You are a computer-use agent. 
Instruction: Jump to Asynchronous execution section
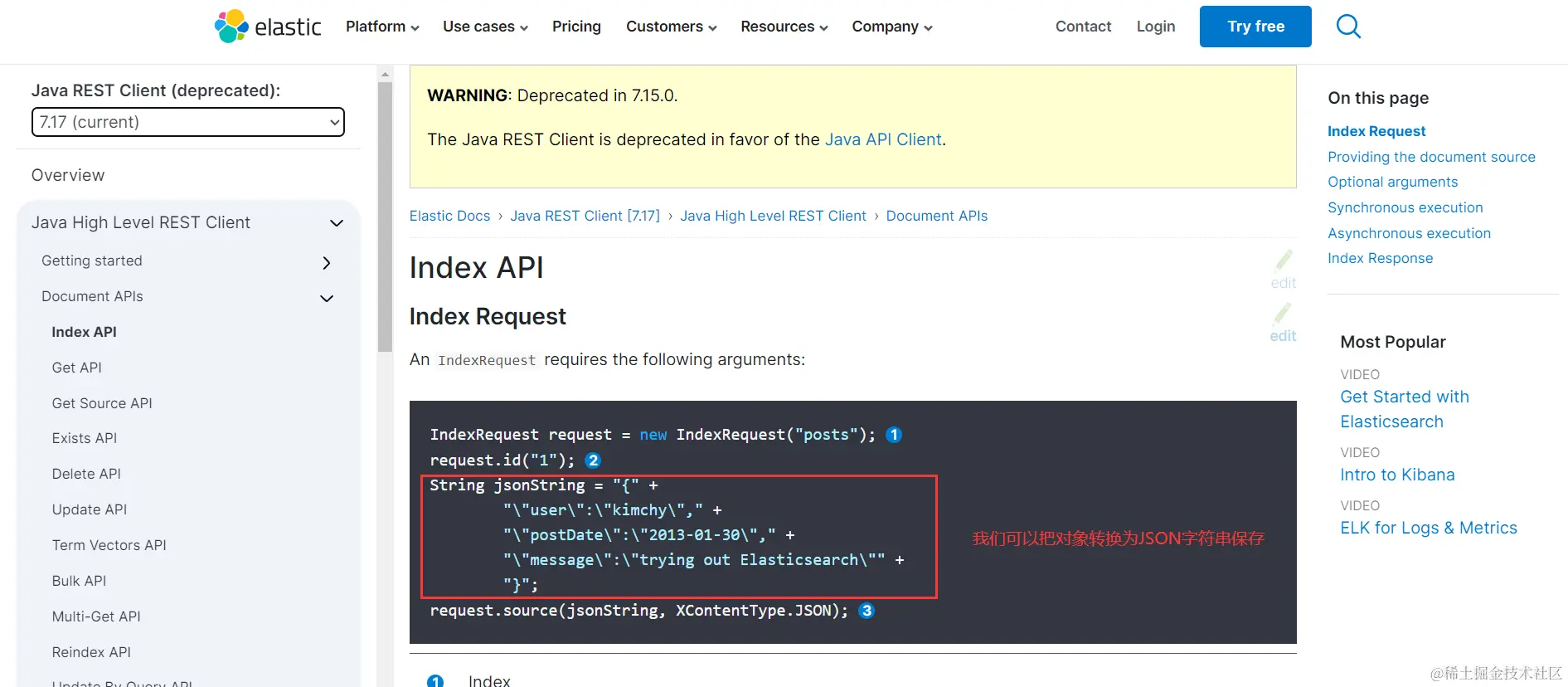tap(1409, 233)
